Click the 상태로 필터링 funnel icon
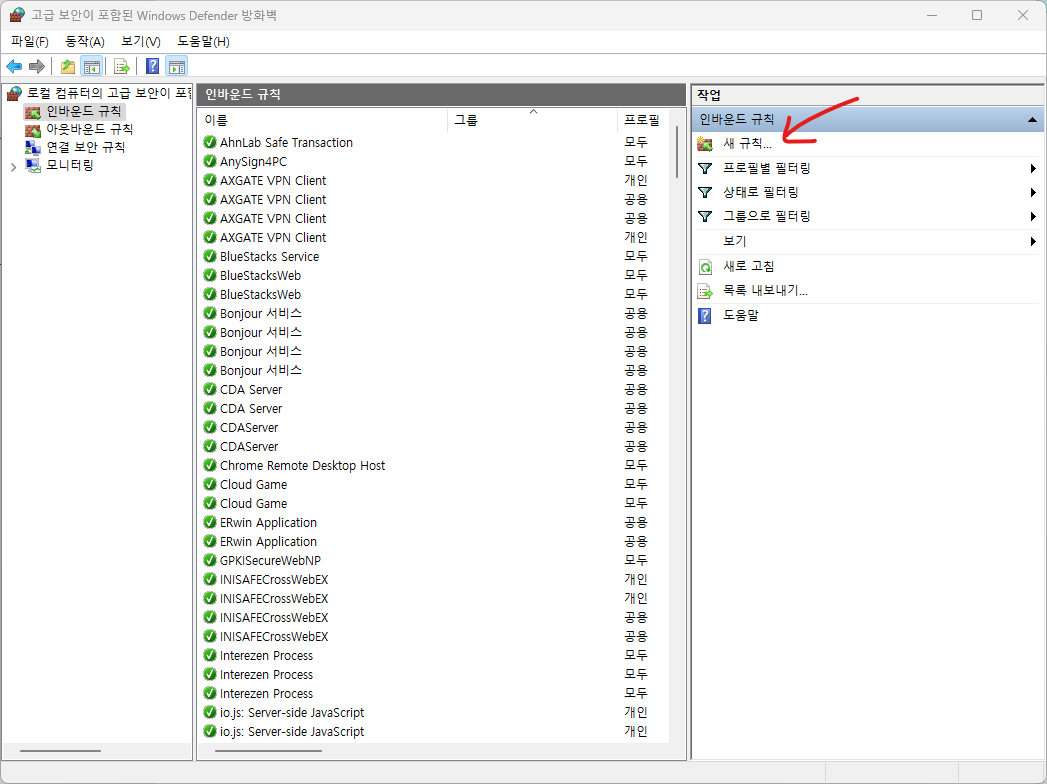1047x784 pixels. (x=705, y=192)
